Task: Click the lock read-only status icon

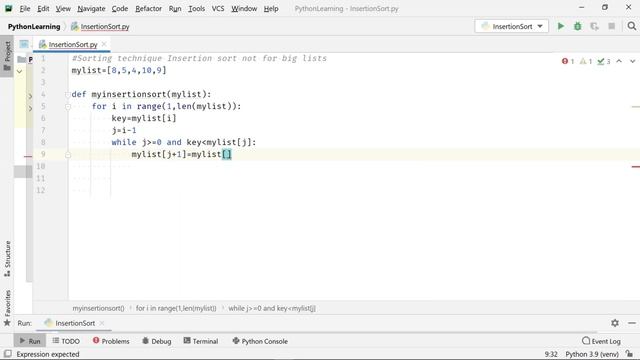Action: 629,354
